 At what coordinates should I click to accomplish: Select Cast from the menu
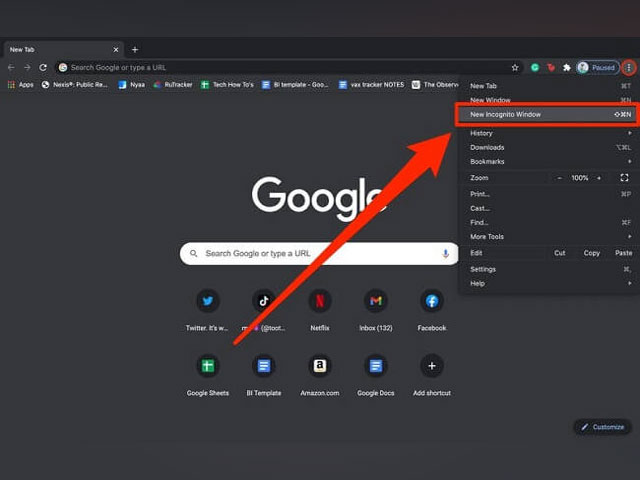click(550, 208)
